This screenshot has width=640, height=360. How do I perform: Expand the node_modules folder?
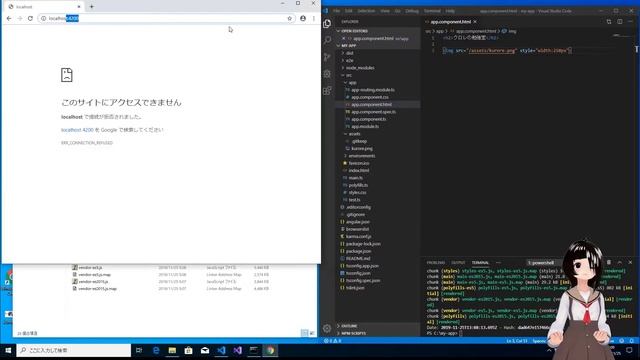[x=360, y=68]
